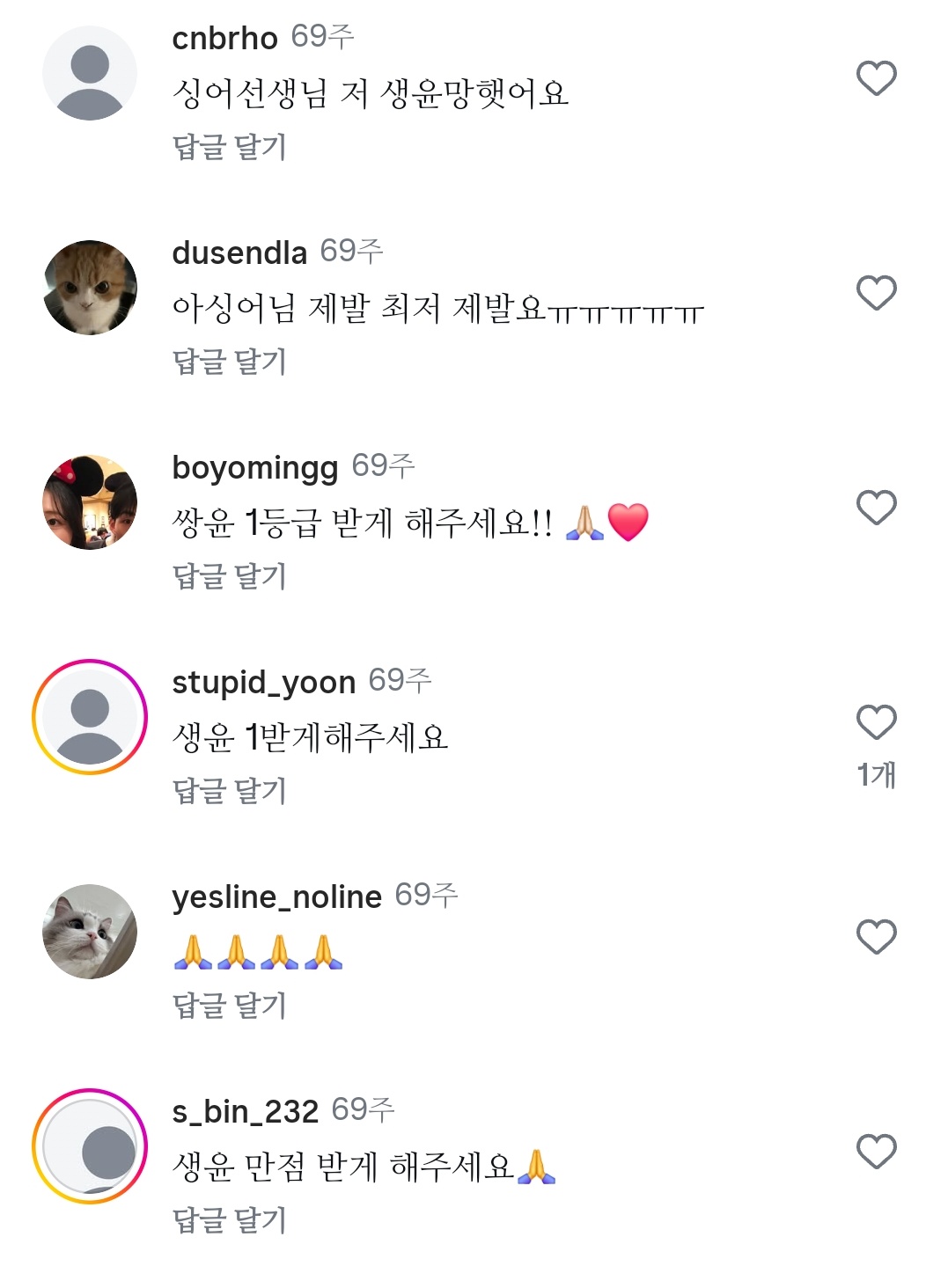948x1288 pixels.
Task: Open s_bin_232's profile via username
Action: (x=246, y=1111)
